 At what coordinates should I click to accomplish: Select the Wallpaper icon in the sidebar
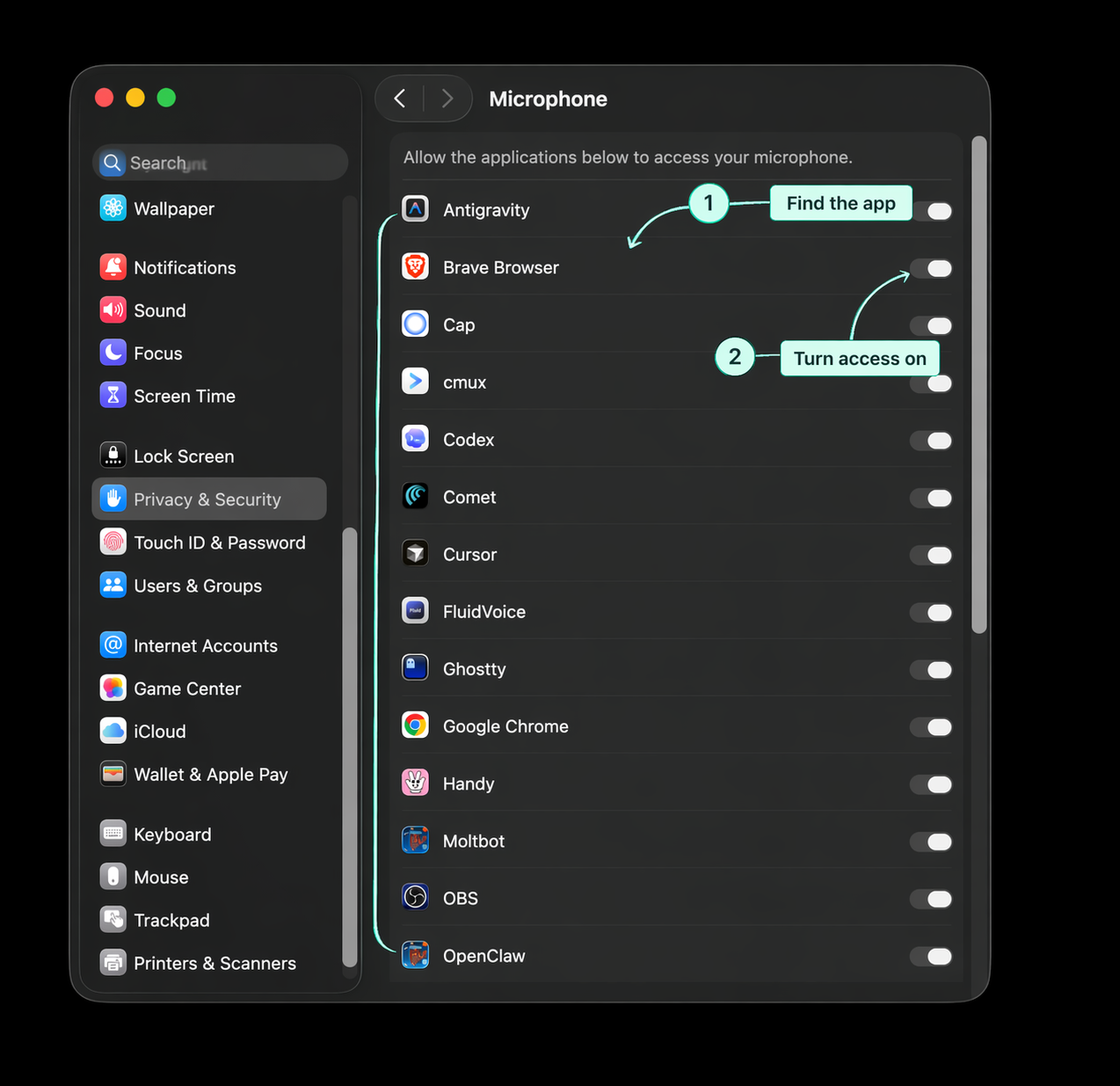tap(113, 208)
